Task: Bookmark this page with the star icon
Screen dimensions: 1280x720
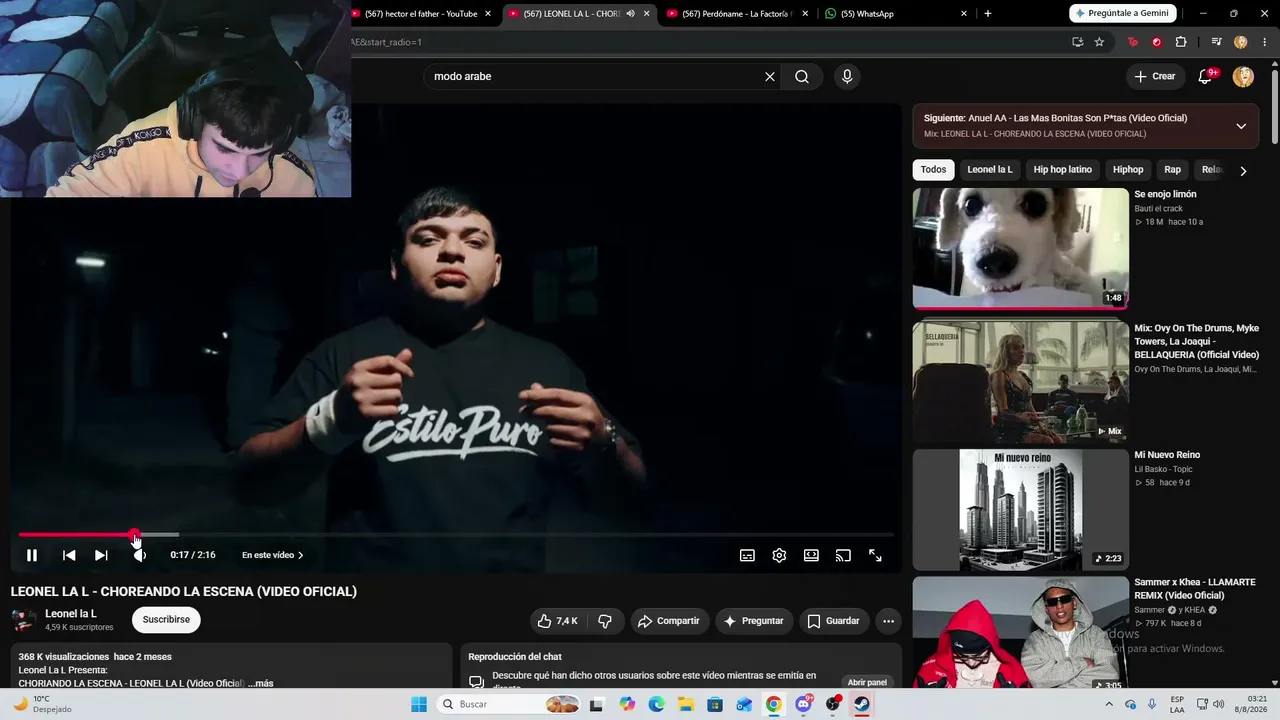Action: coord(1099,42)
